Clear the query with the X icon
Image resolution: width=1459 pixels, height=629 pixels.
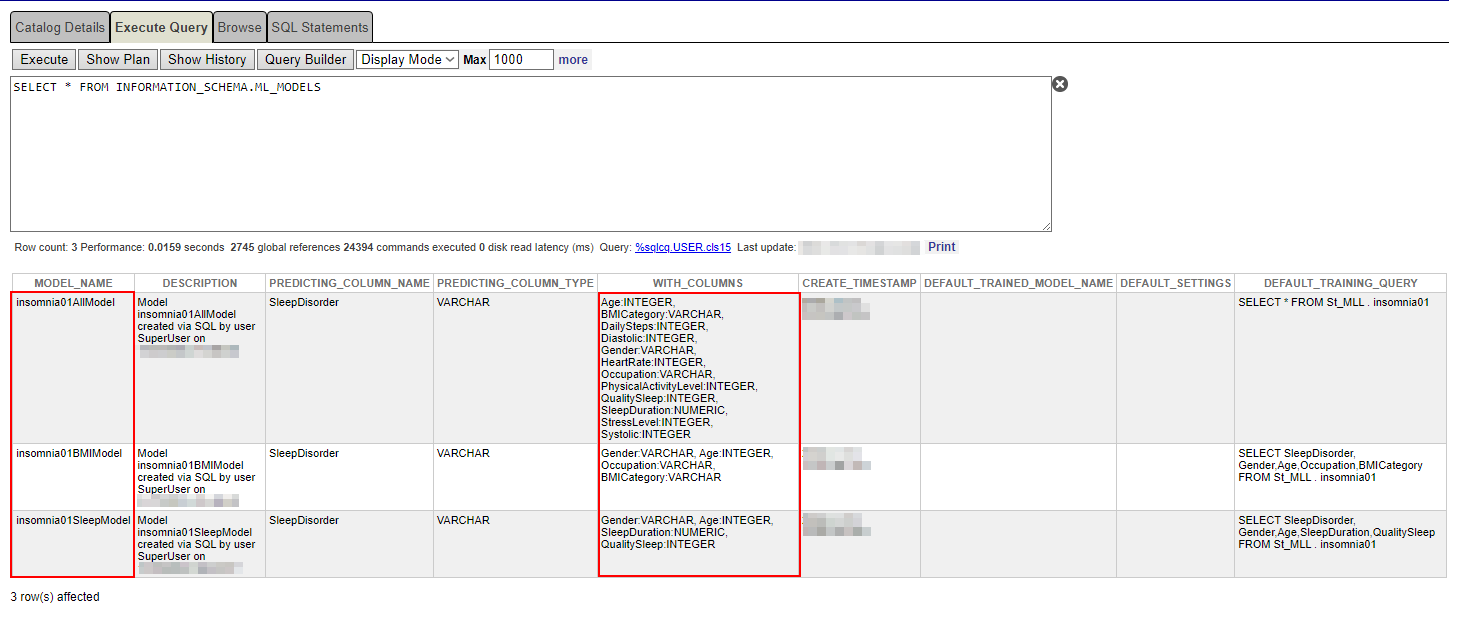(x=1060, y=84)
